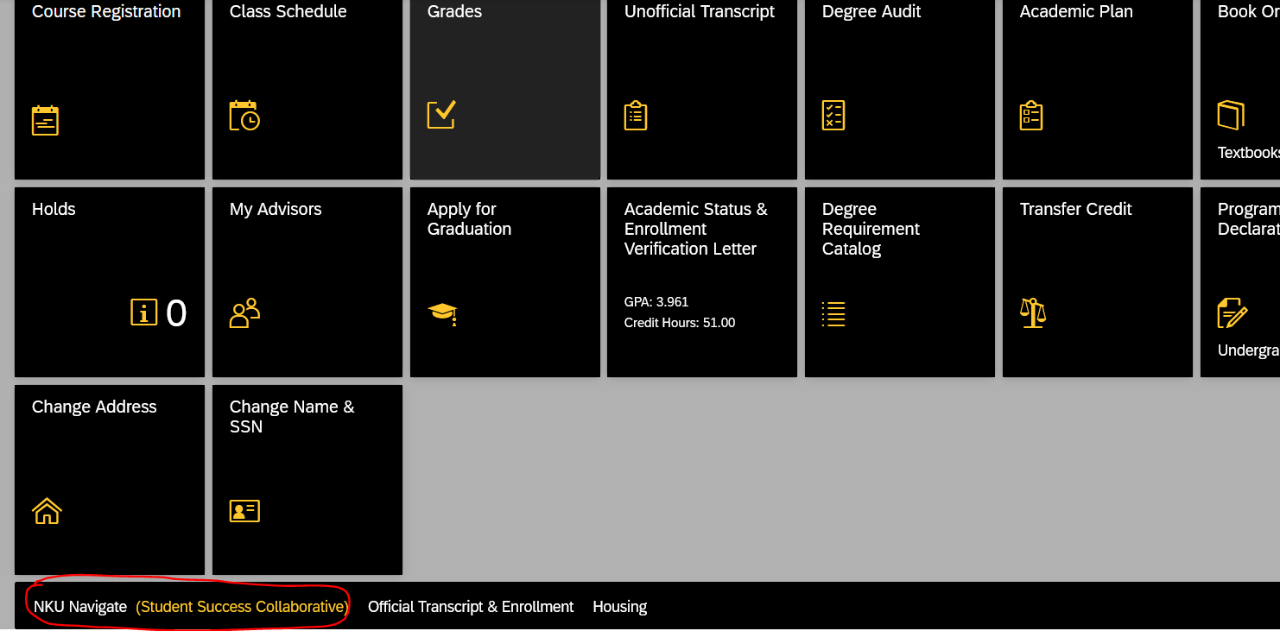Select the Apply for Graduation cap icon

[442, 313]
